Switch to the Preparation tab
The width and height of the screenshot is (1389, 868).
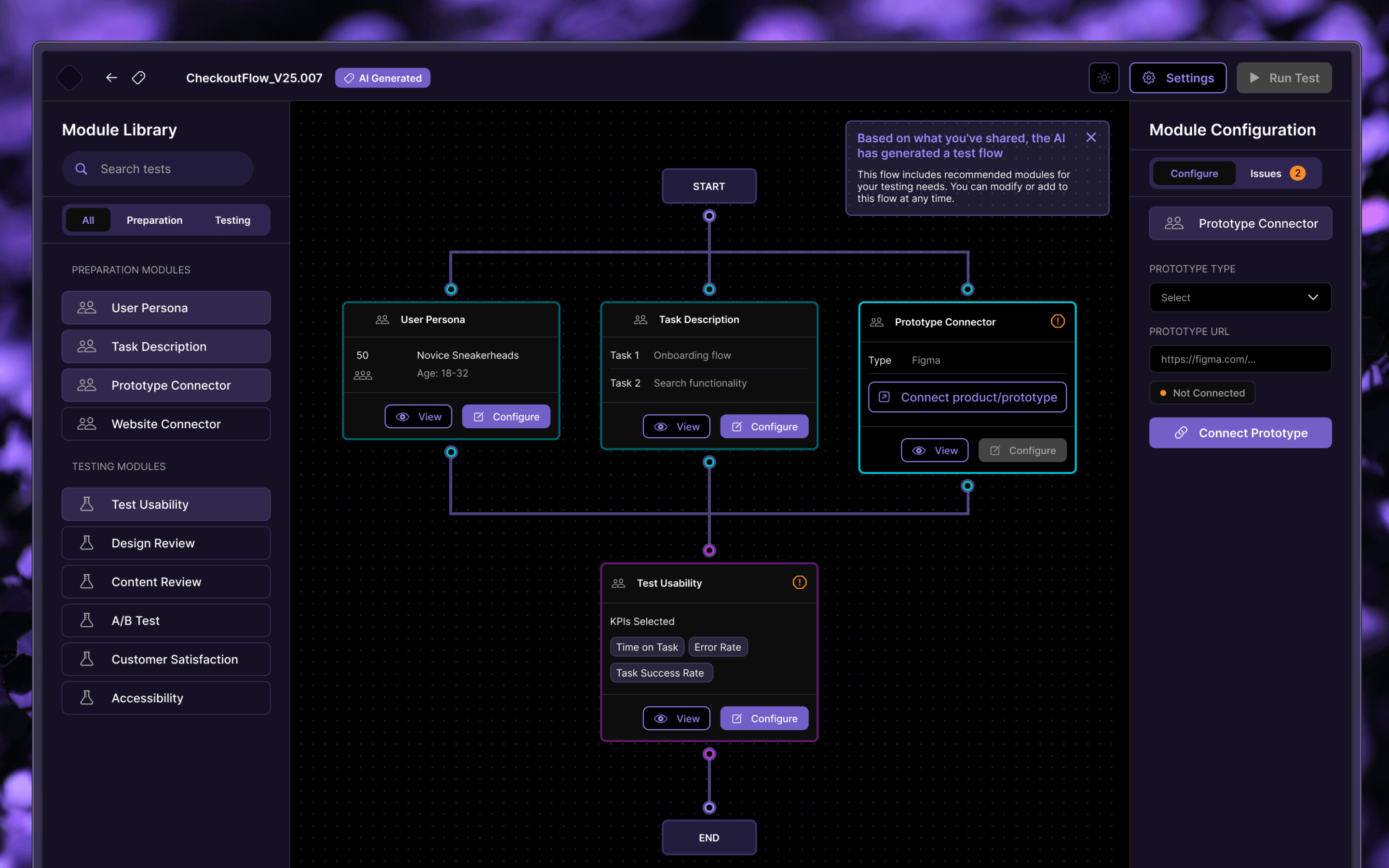154,220
